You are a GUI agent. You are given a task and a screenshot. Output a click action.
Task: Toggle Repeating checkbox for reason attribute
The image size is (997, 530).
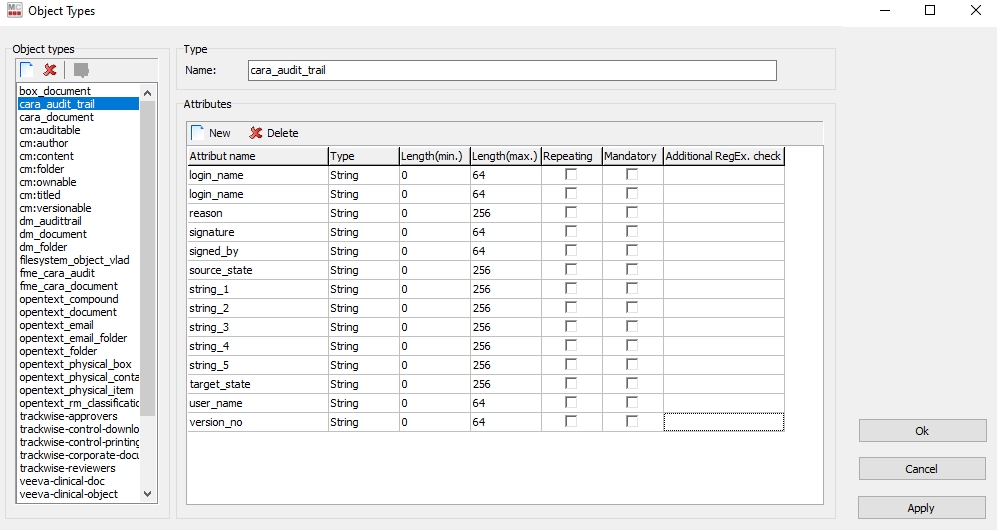coord(571,213)
